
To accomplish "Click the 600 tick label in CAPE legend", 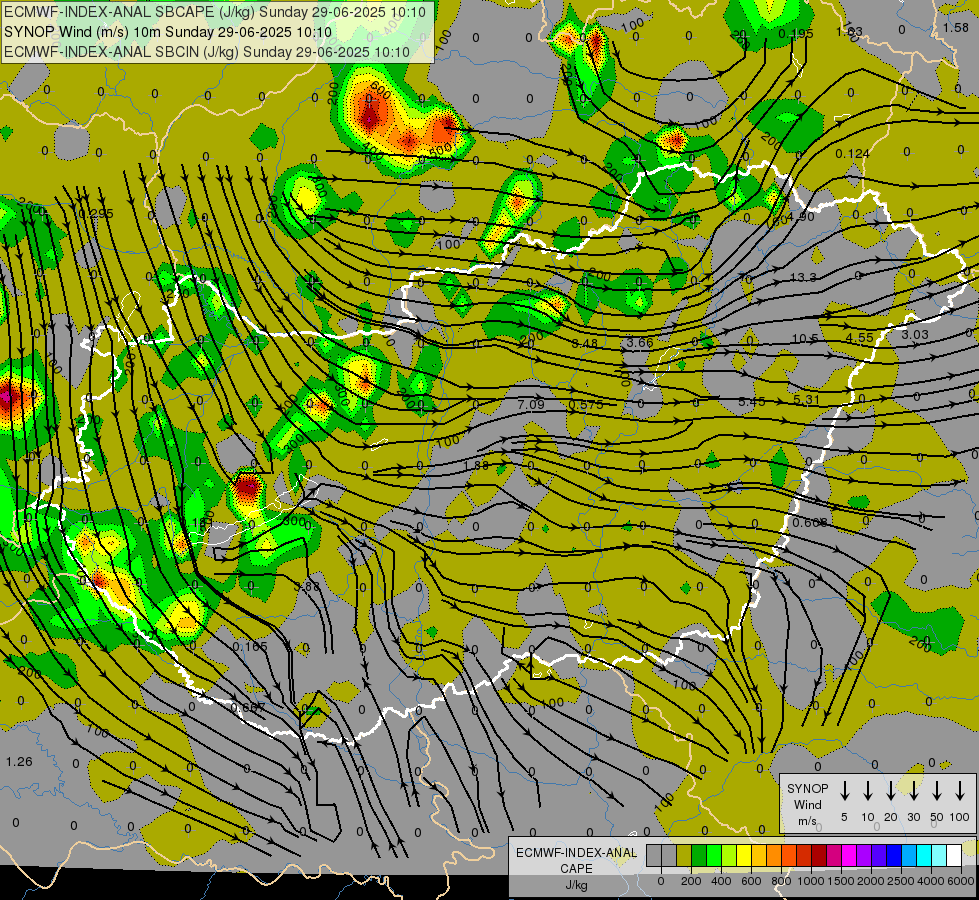I will coord(751,881).
